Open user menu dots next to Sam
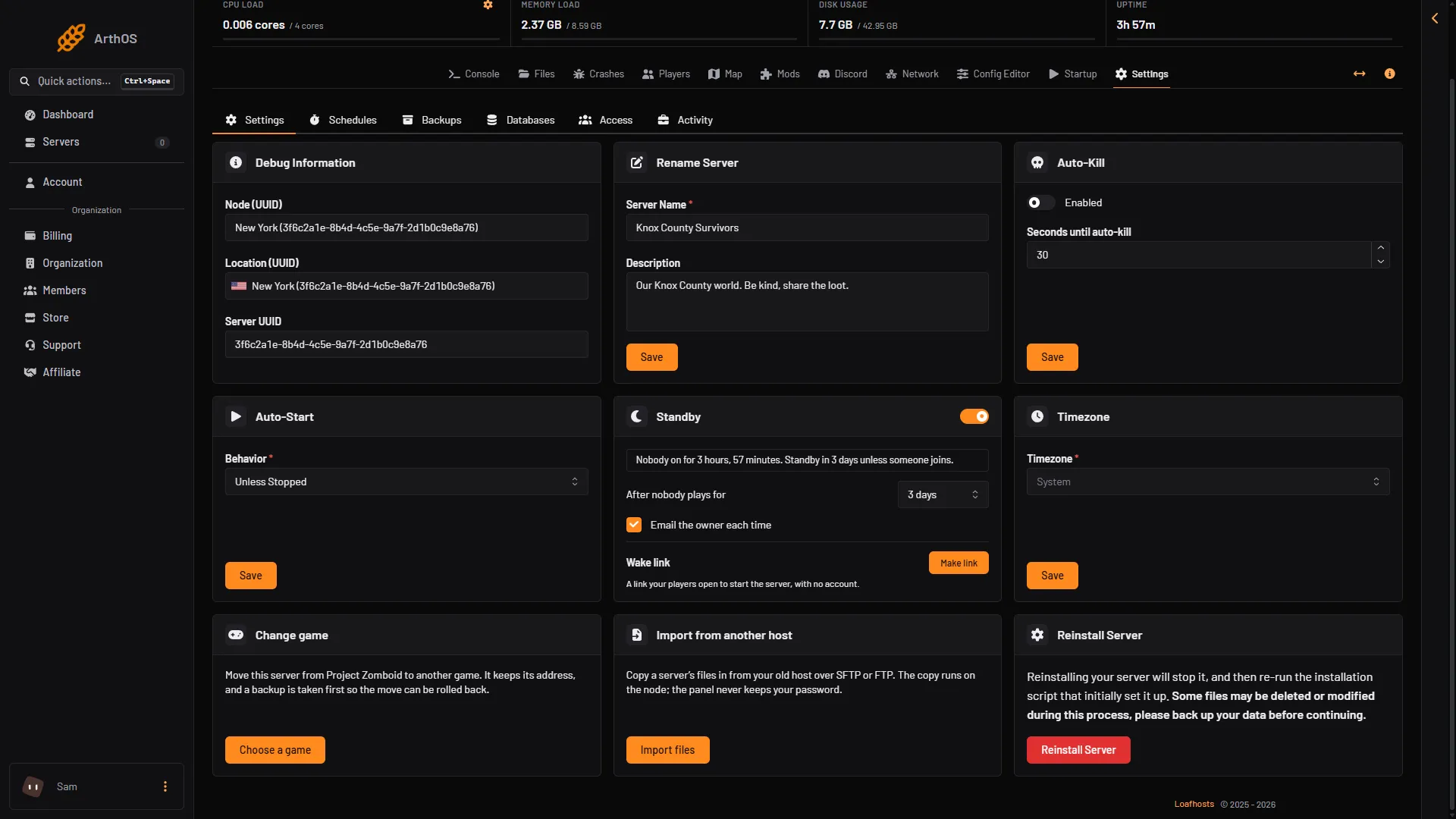Image resolution: width=1456 pixels, height=819 pixels. 165,786
